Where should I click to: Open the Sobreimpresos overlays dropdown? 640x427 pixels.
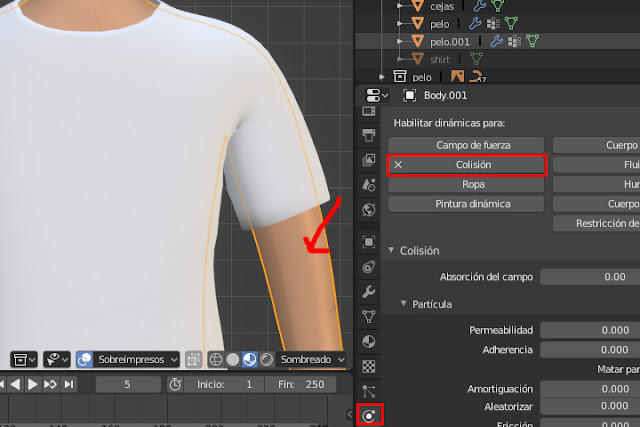pos(136,360)
